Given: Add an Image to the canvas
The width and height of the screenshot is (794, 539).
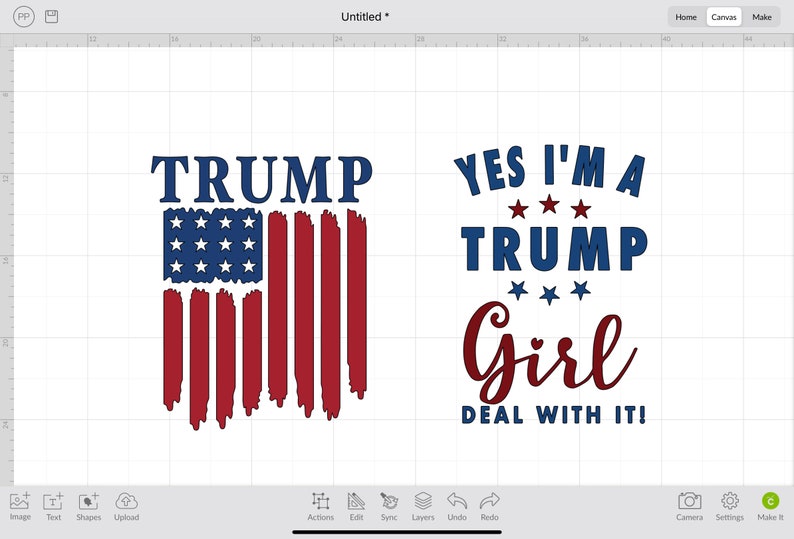Looking at the screenshot, I should [20, 507].
